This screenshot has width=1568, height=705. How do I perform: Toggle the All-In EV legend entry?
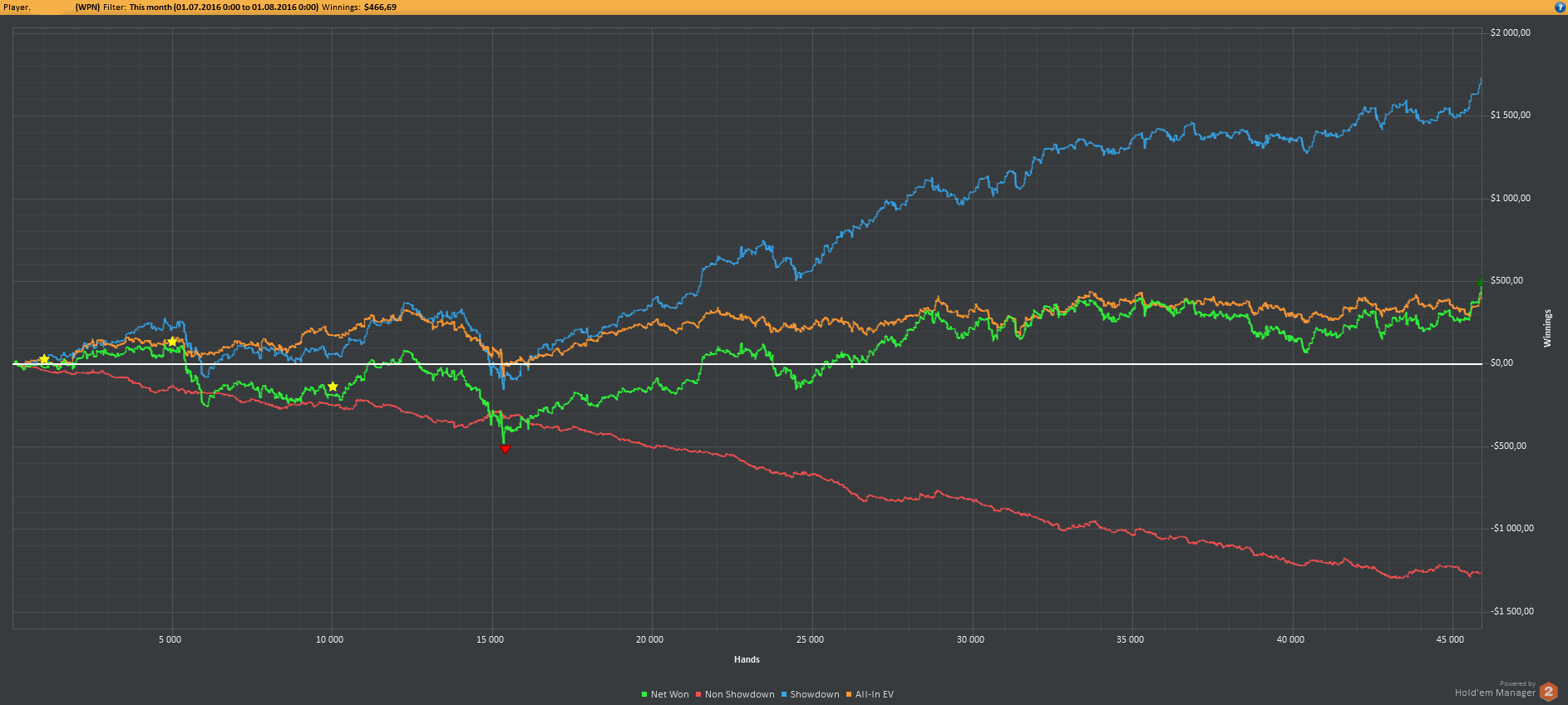coord(874,694)
